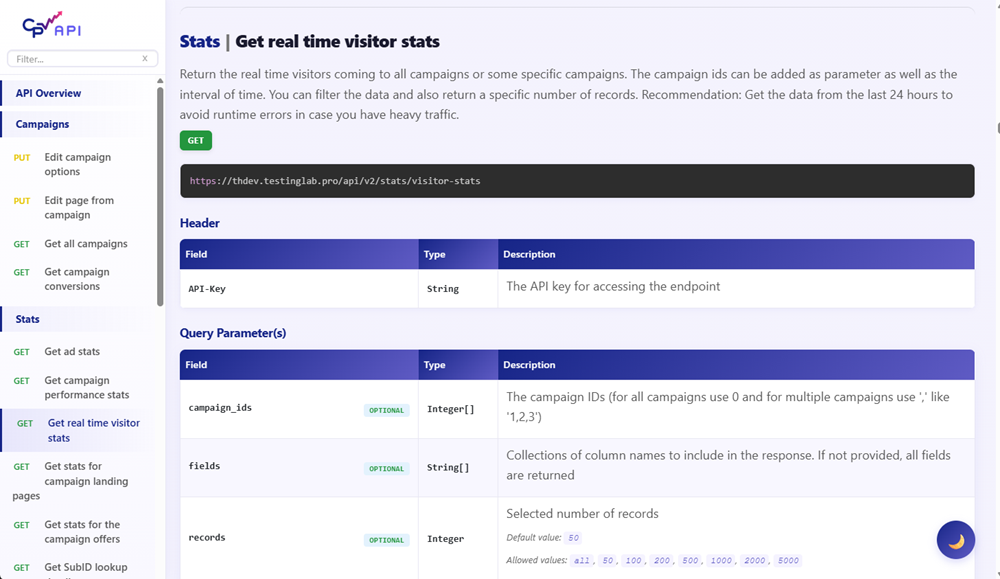Clear the filter field using the x icon
Screen dimensions: 1000x579
click(147, 59)
